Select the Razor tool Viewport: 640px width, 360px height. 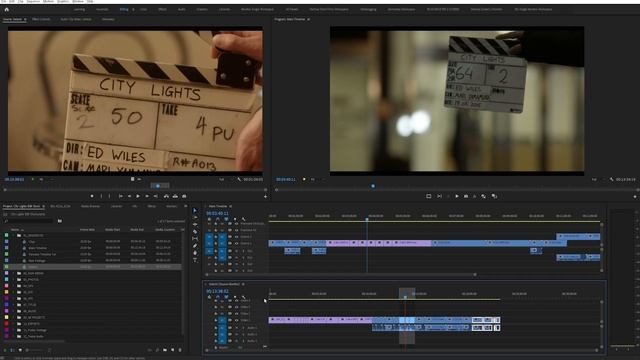(195, 231)
